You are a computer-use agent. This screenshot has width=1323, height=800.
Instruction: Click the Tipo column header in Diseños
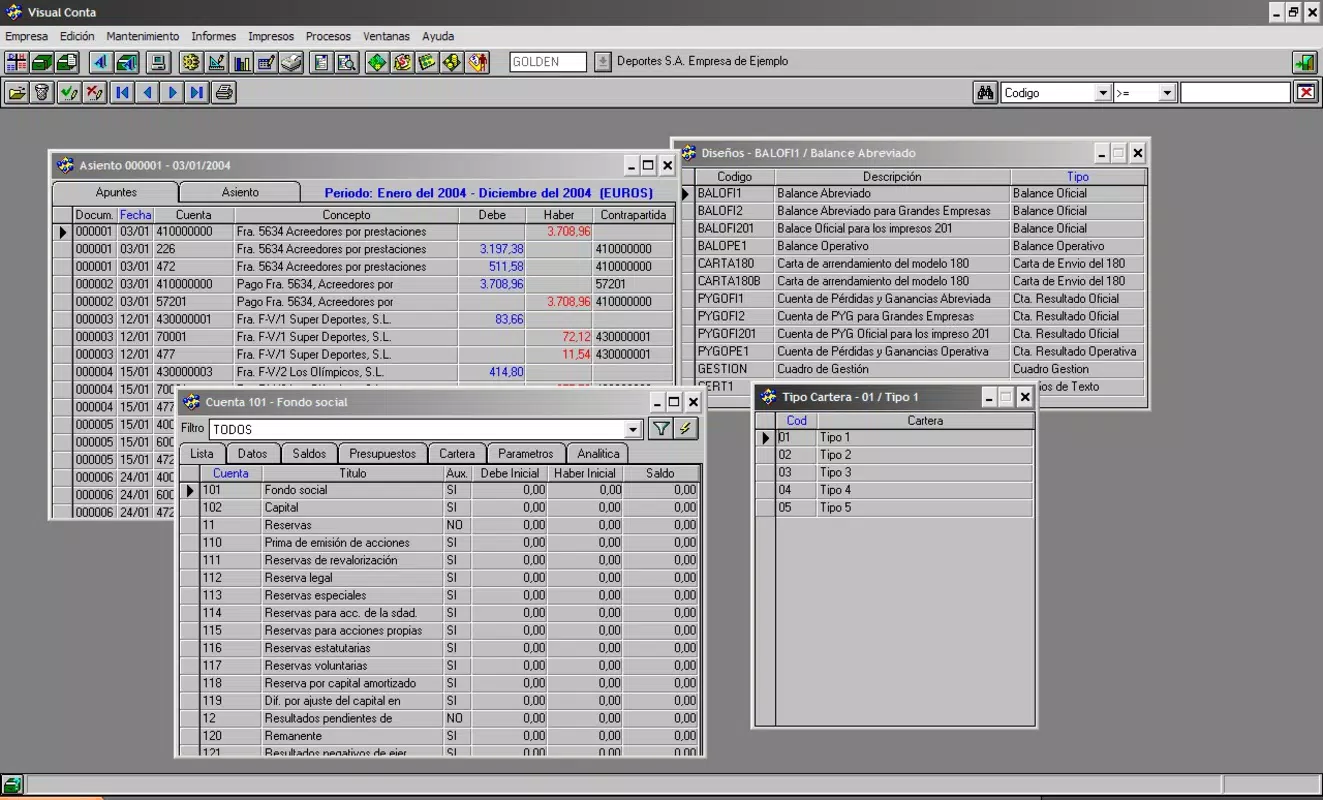(1078, 177)
